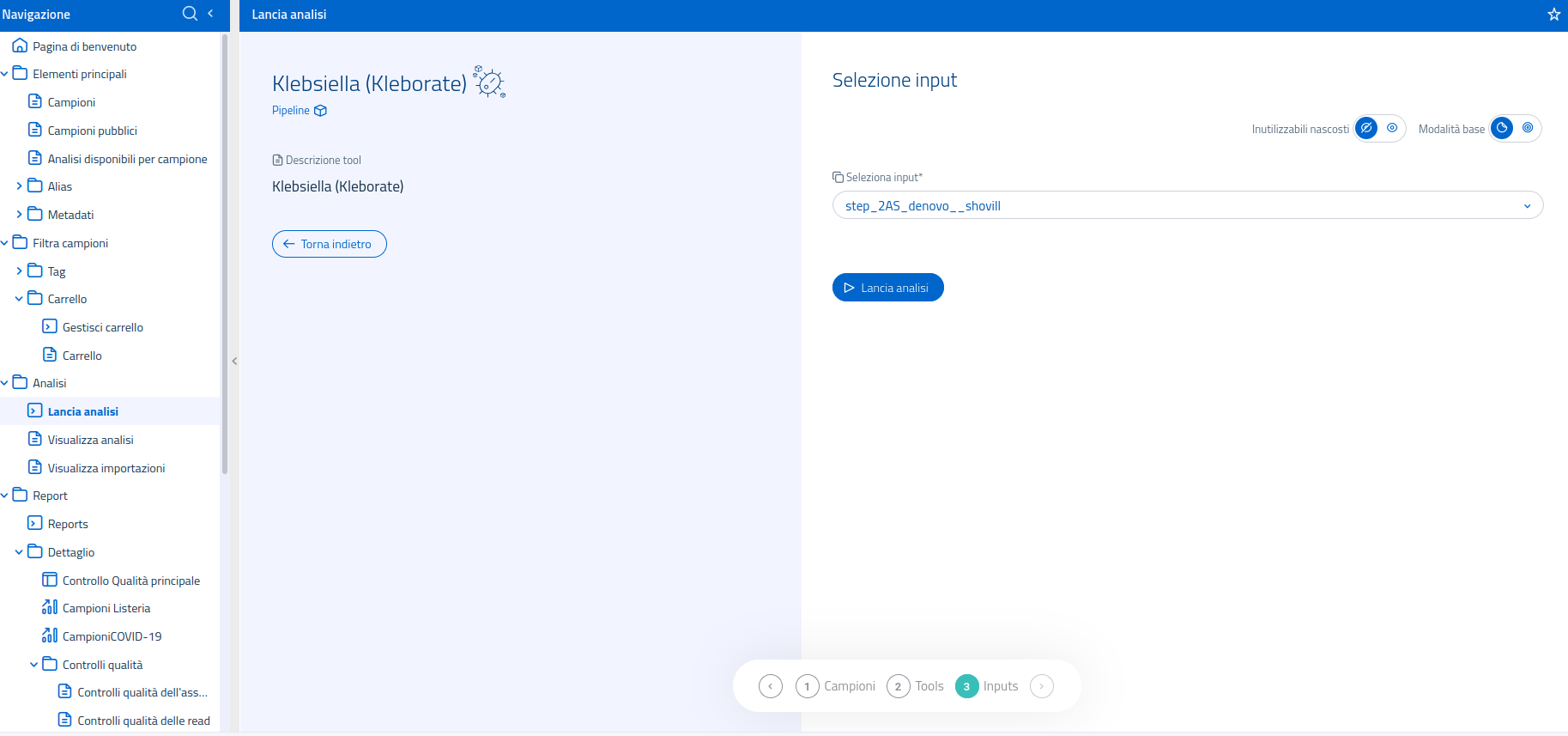Click the favorite star icon in title bar

(x=1553, y=15)
